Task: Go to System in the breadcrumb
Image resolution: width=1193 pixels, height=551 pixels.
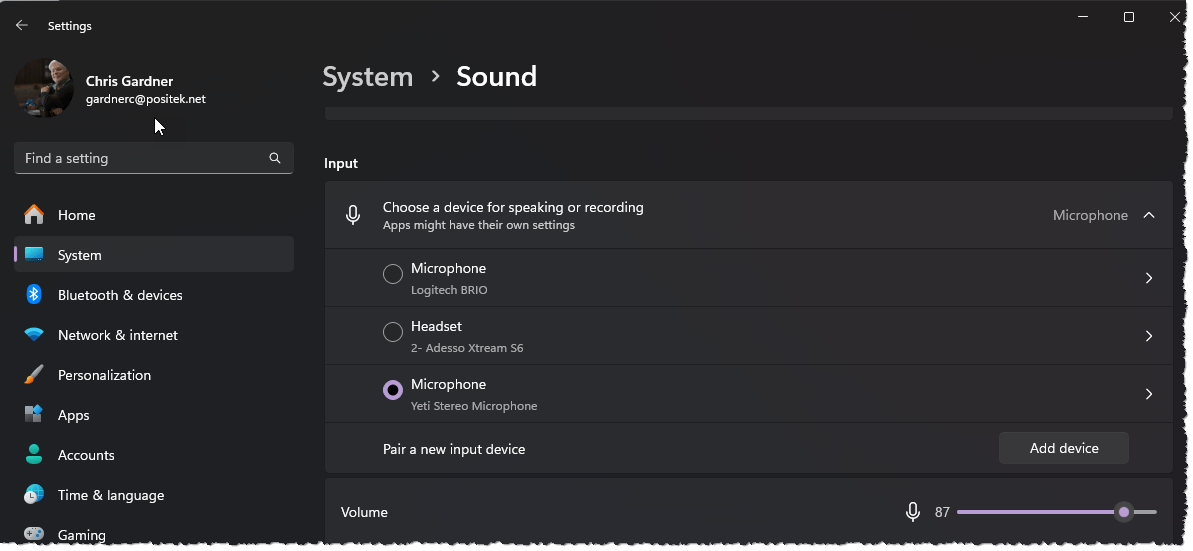Action: click(367, 77)
